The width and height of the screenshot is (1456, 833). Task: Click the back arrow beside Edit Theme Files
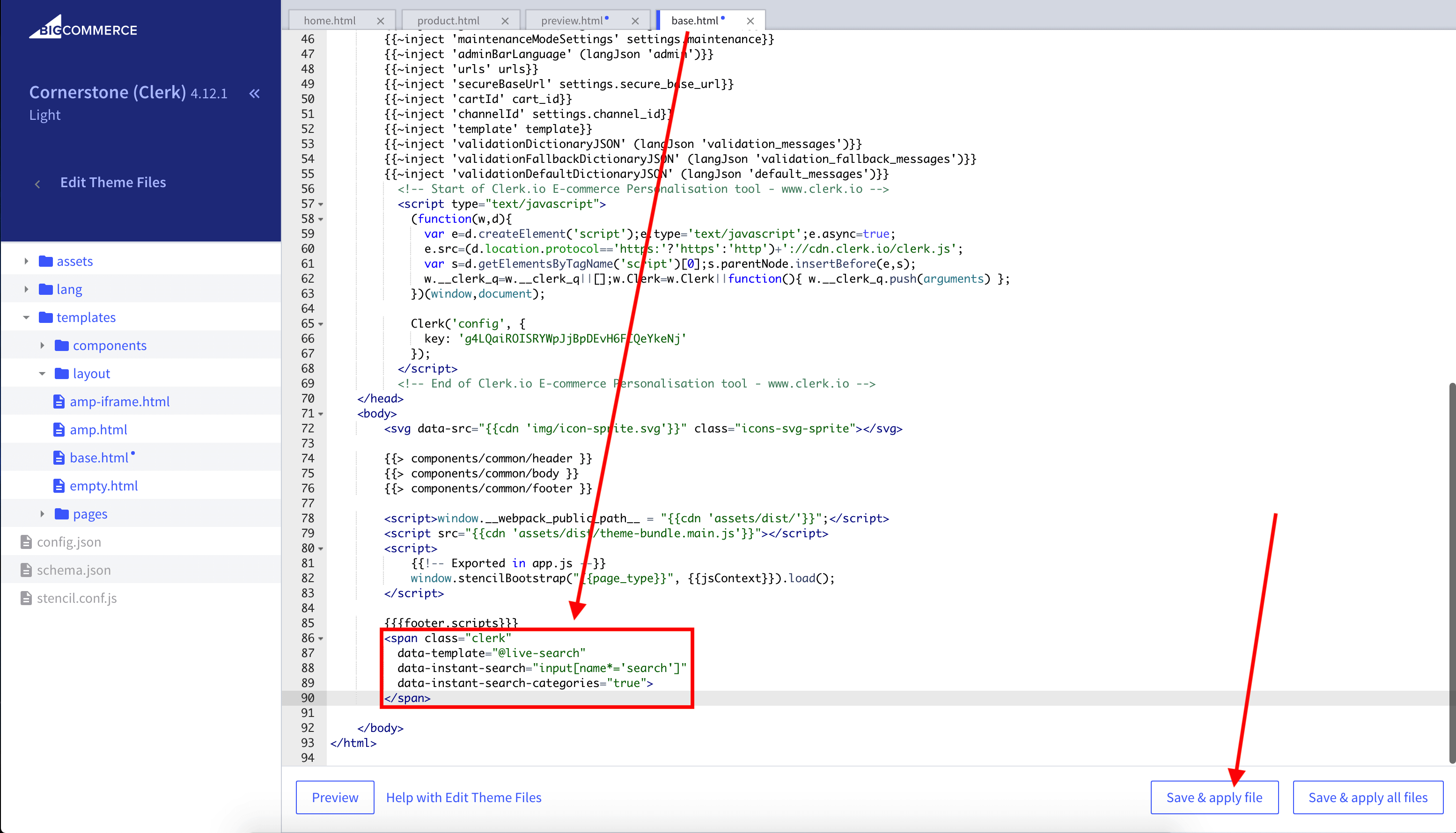click(x=38, y=183)
